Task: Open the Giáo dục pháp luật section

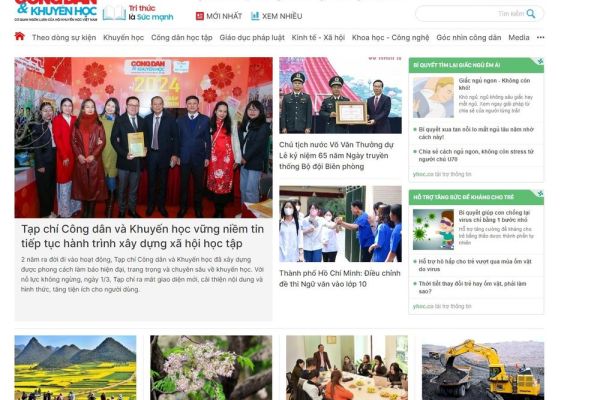Action: (x=252, y=38)
